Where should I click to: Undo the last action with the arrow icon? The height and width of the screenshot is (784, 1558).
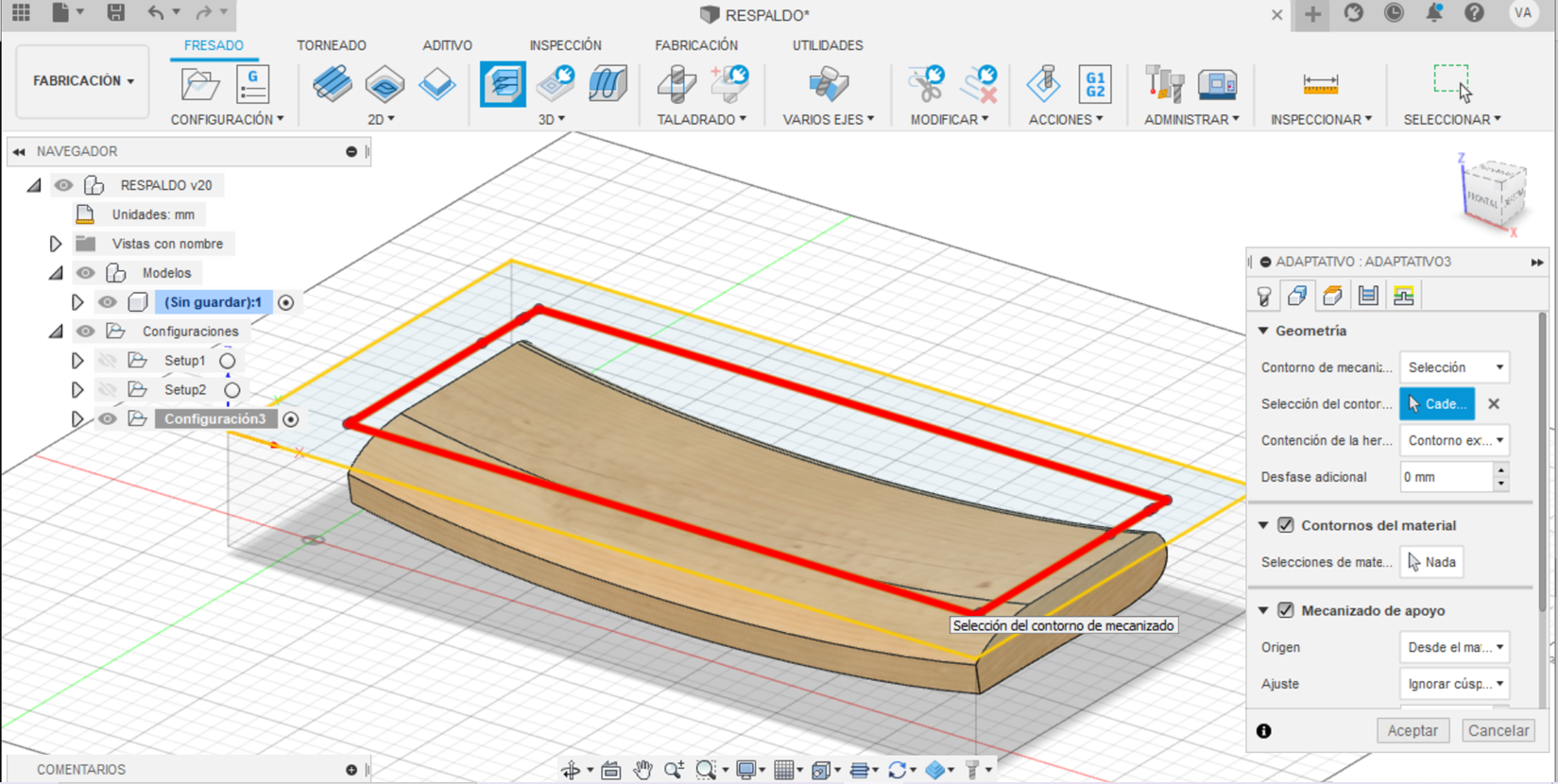(156, 12)
